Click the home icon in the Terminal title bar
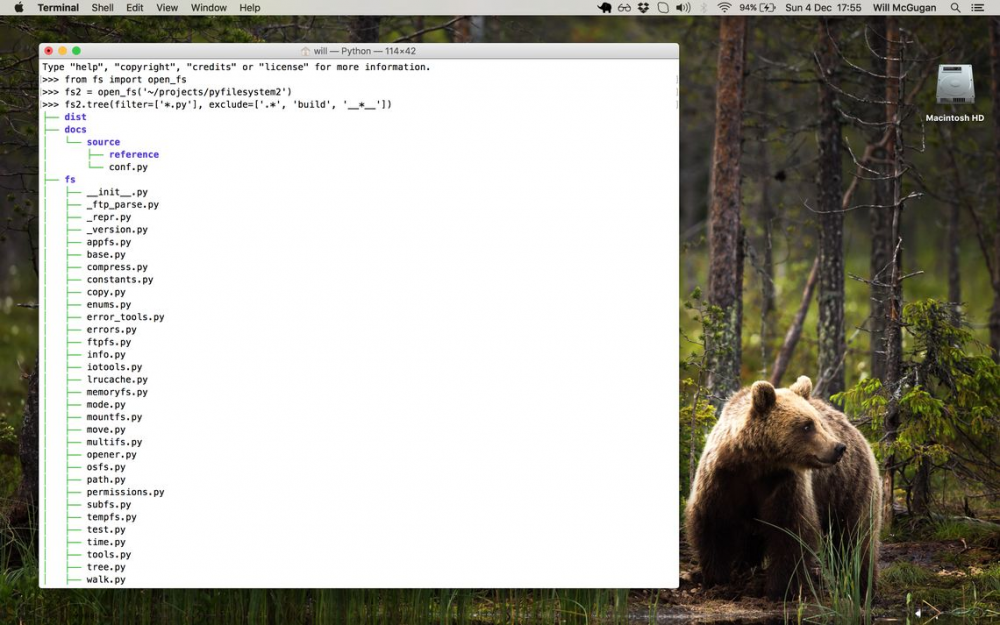 305,51
